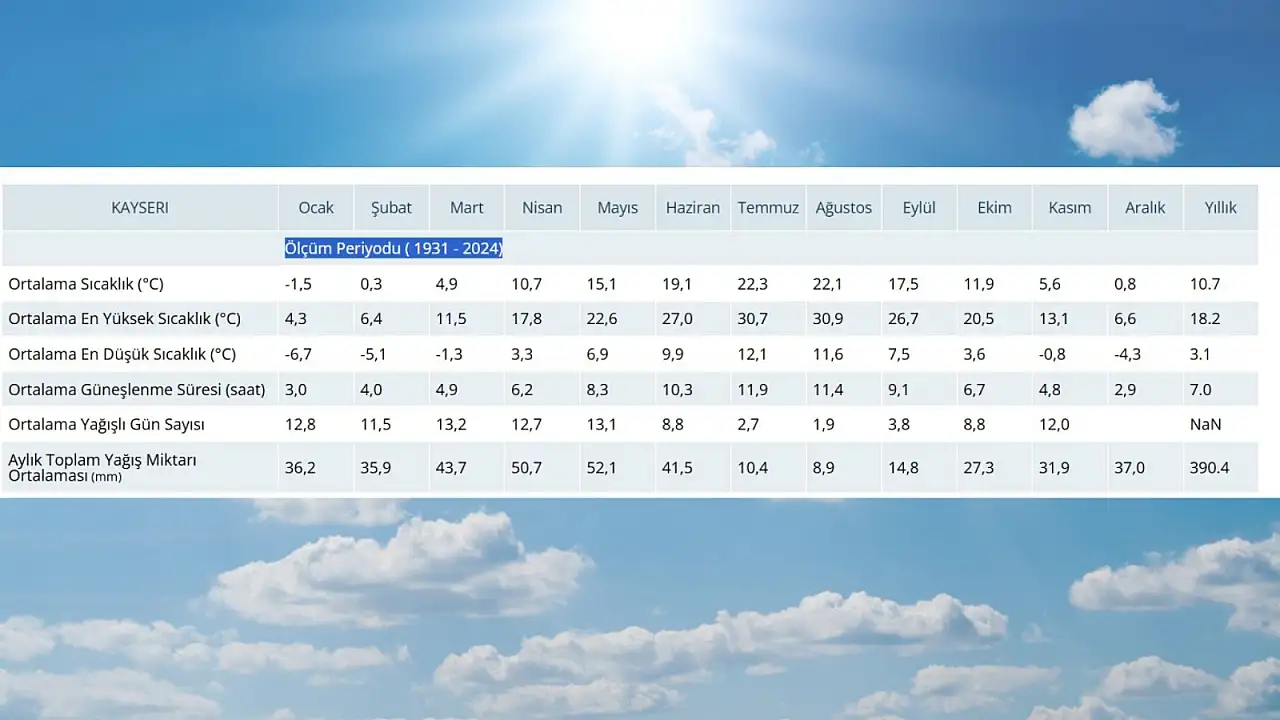Select the Nisan column header
Screen dimensions: 1280x720
point(542,208)
